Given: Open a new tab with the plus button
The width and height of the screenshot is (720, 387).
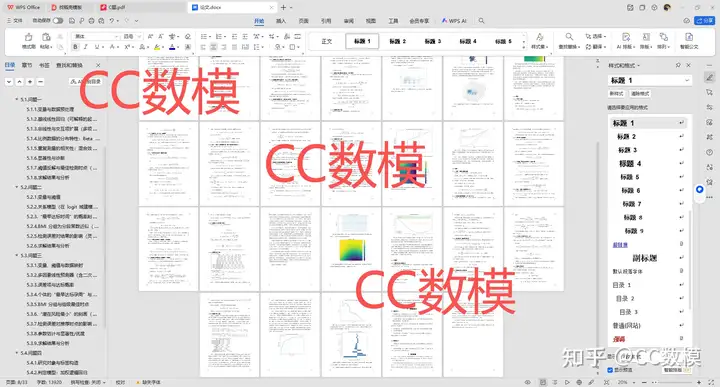Looking at the screenshot, I should click(283, 7).
